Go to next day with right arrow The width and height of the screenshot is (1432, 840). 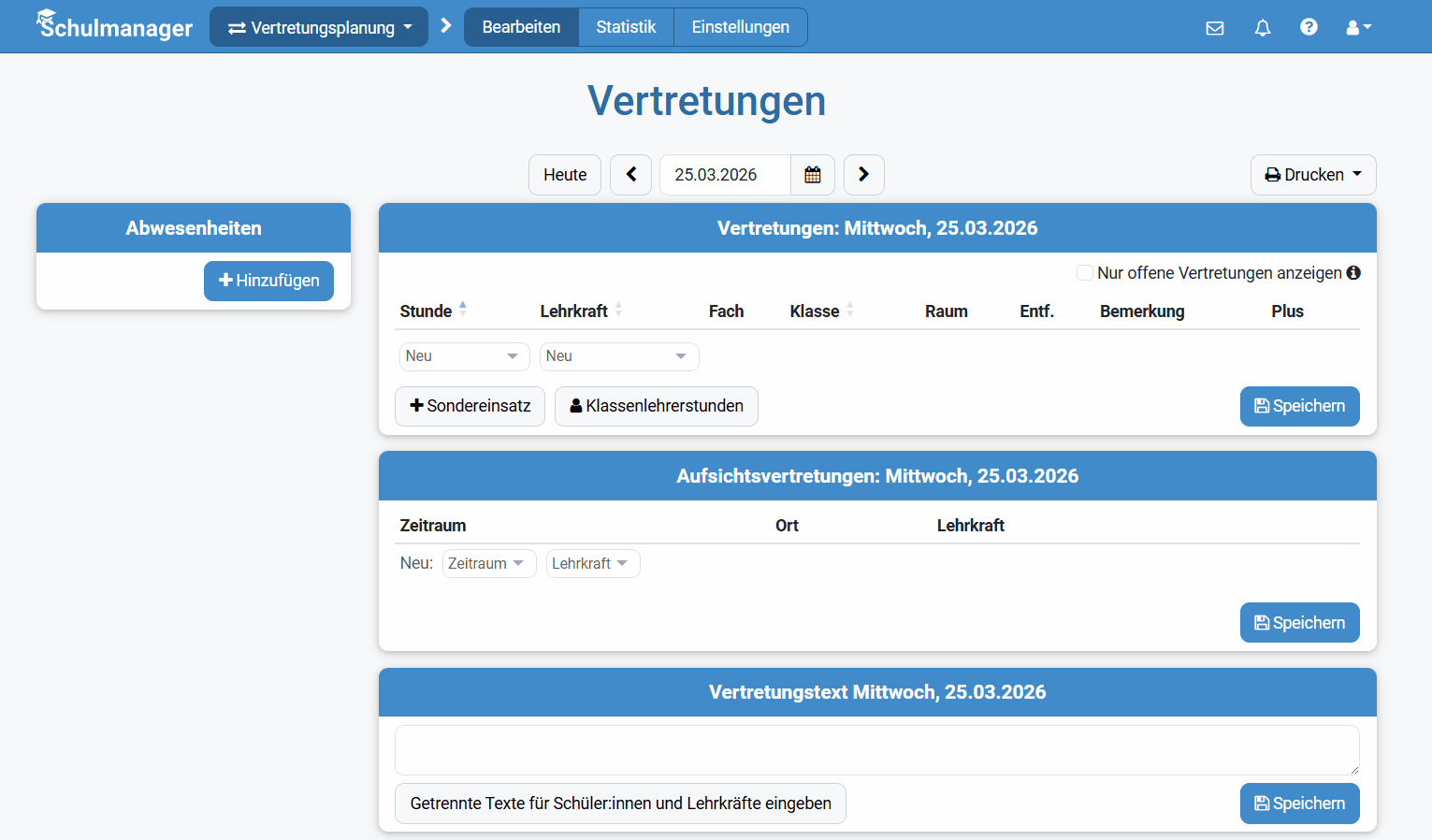863,174
